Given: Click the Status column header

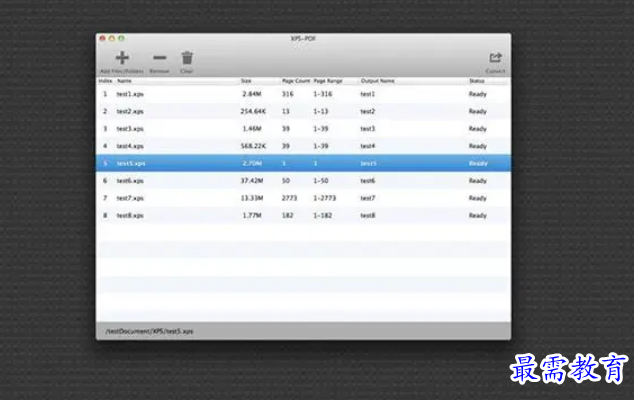Looking at the screenshot, I should pos(477,81).
